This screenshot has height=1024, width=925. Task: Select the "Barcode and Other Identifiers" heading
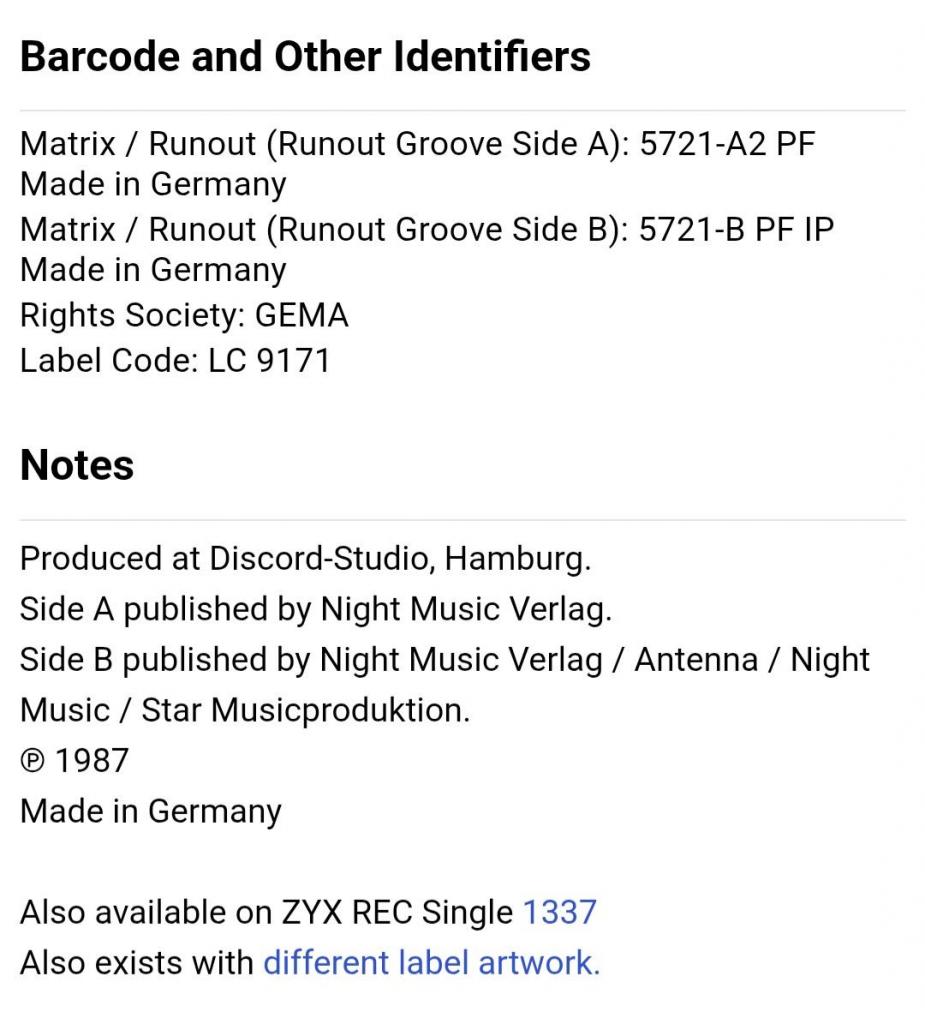(x=305, y=57)
